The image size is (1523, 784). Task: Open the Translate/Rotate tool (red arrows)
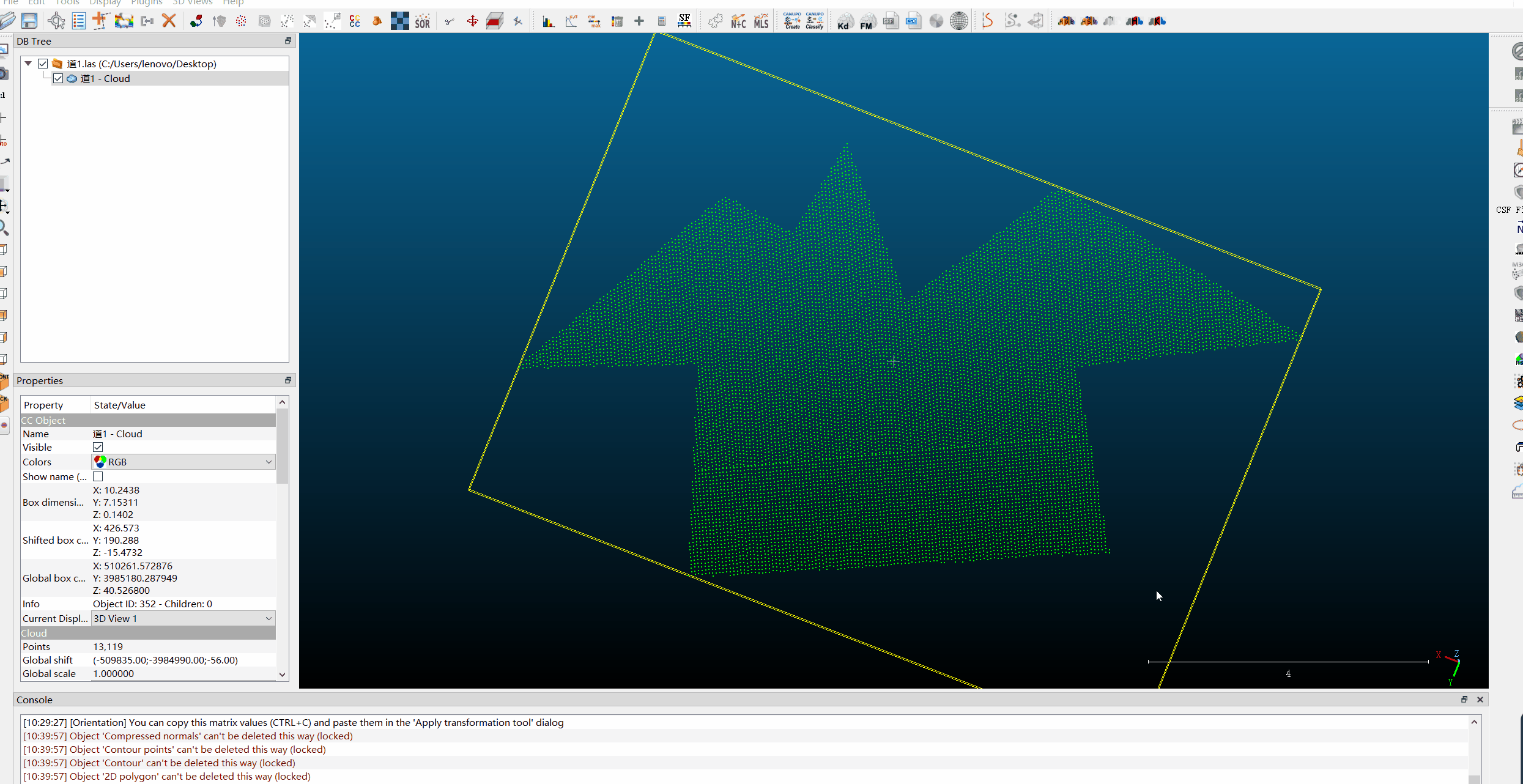point(472,21)
